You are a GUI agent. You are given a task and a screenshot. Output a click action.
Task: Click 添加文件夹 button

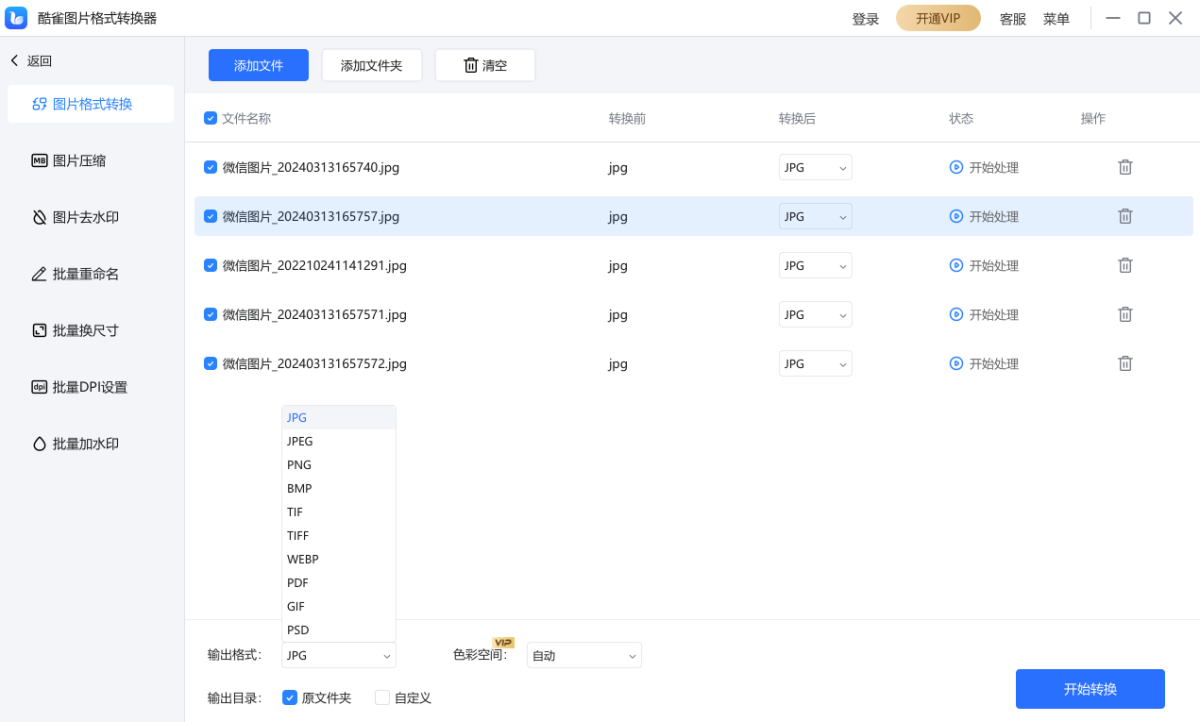pyautogui.click(x=372, y=65)
